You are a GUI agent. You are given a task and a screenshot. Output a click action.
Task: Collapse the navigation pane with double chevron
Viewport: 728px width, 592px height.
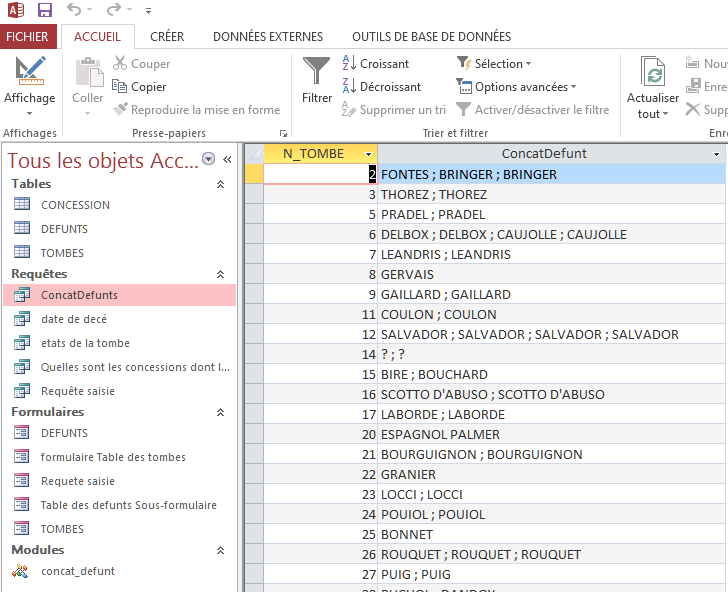(x=227, y=160)
